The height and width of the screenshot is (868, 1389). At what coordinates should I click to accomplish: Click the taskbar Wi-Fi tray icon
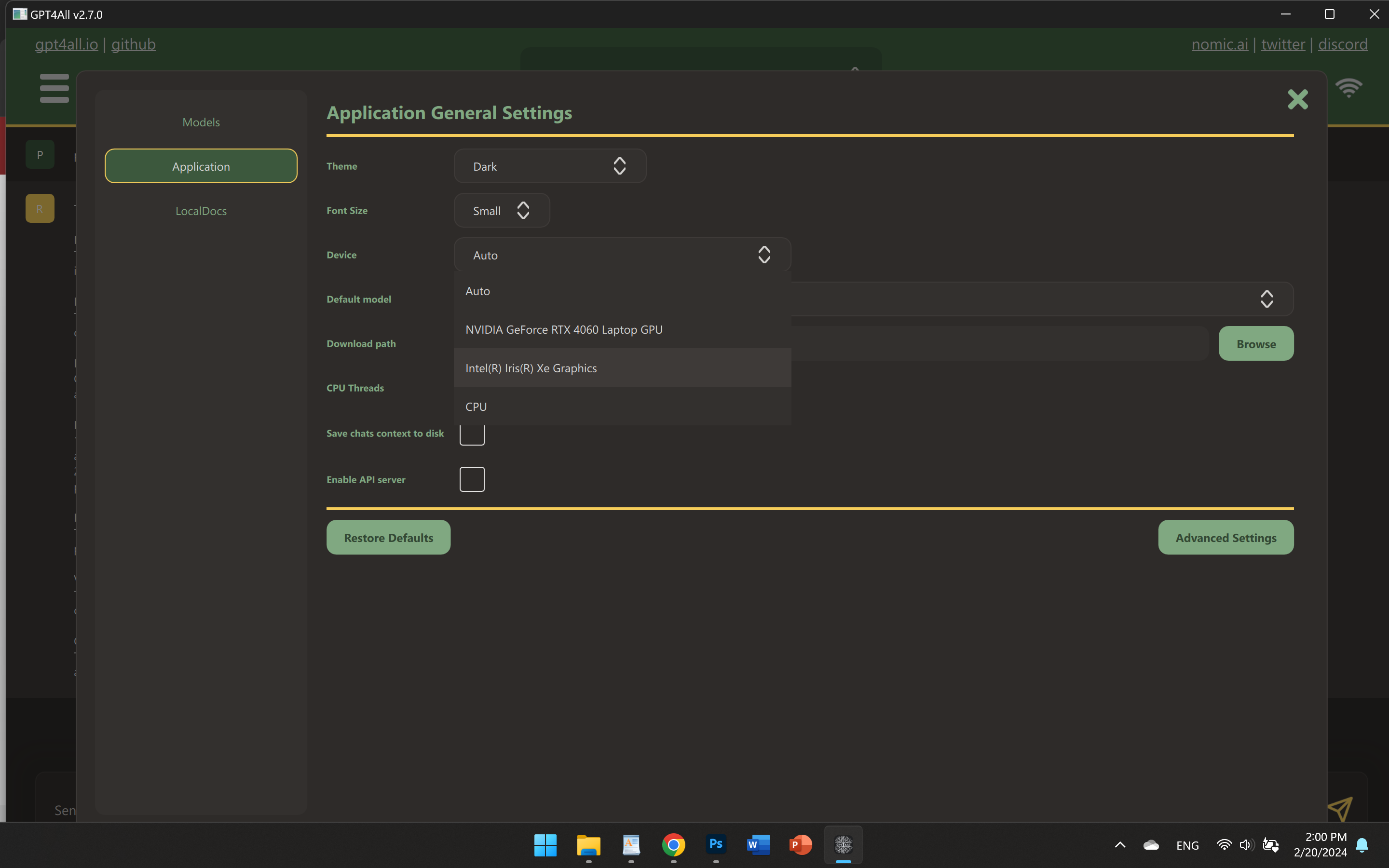pyautogui.click(x=1224, y=844)
